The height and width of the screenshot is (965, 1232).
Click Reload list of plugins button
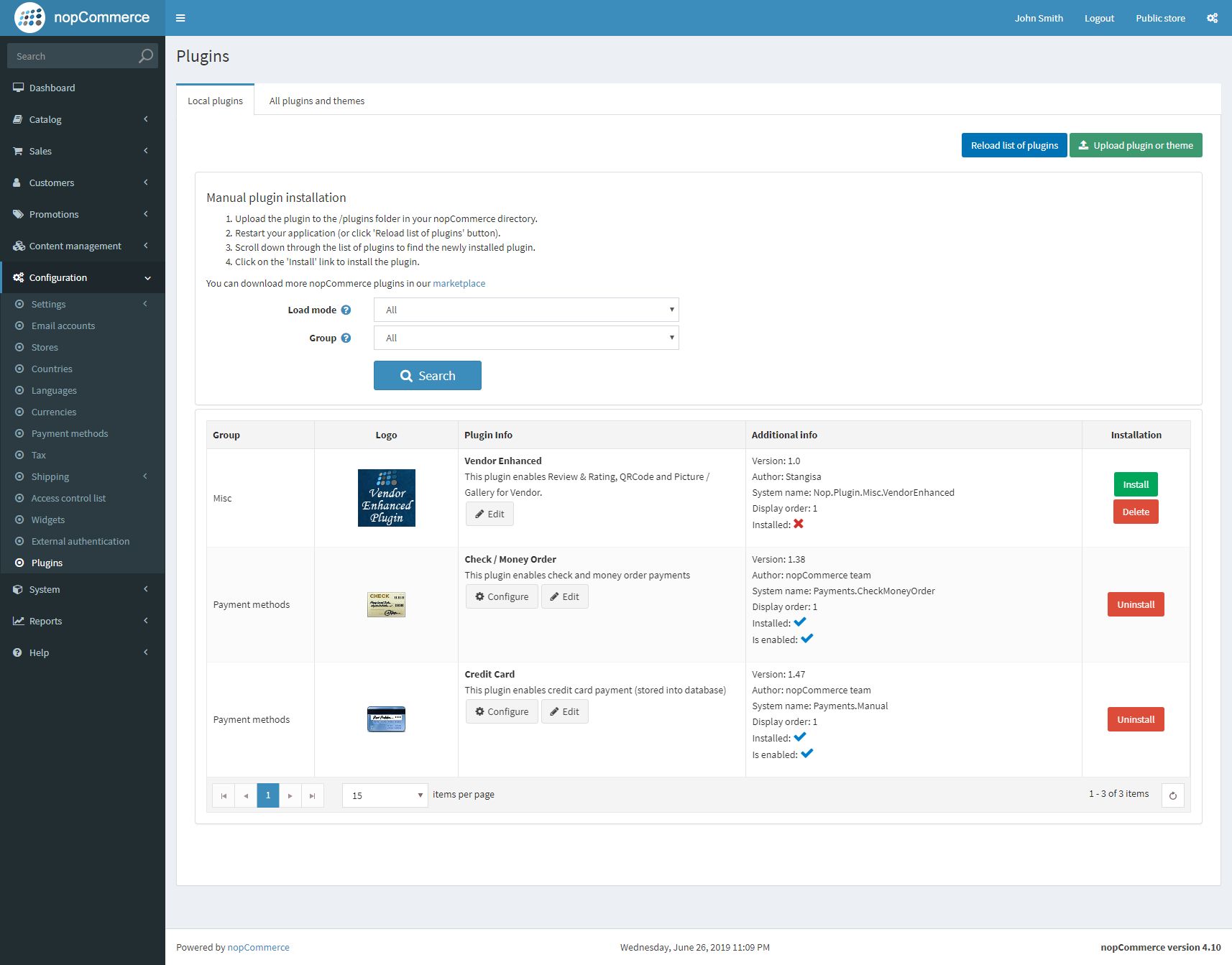pos(1014,145)
